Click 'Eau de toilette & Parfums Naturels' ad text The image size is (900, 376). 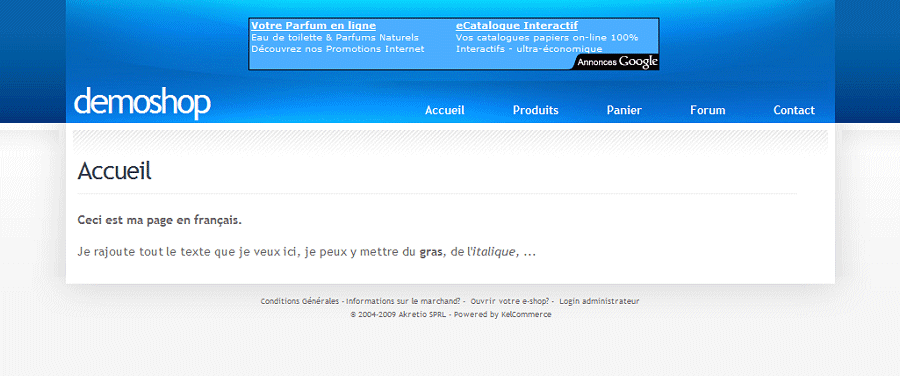tap(335, 37)
